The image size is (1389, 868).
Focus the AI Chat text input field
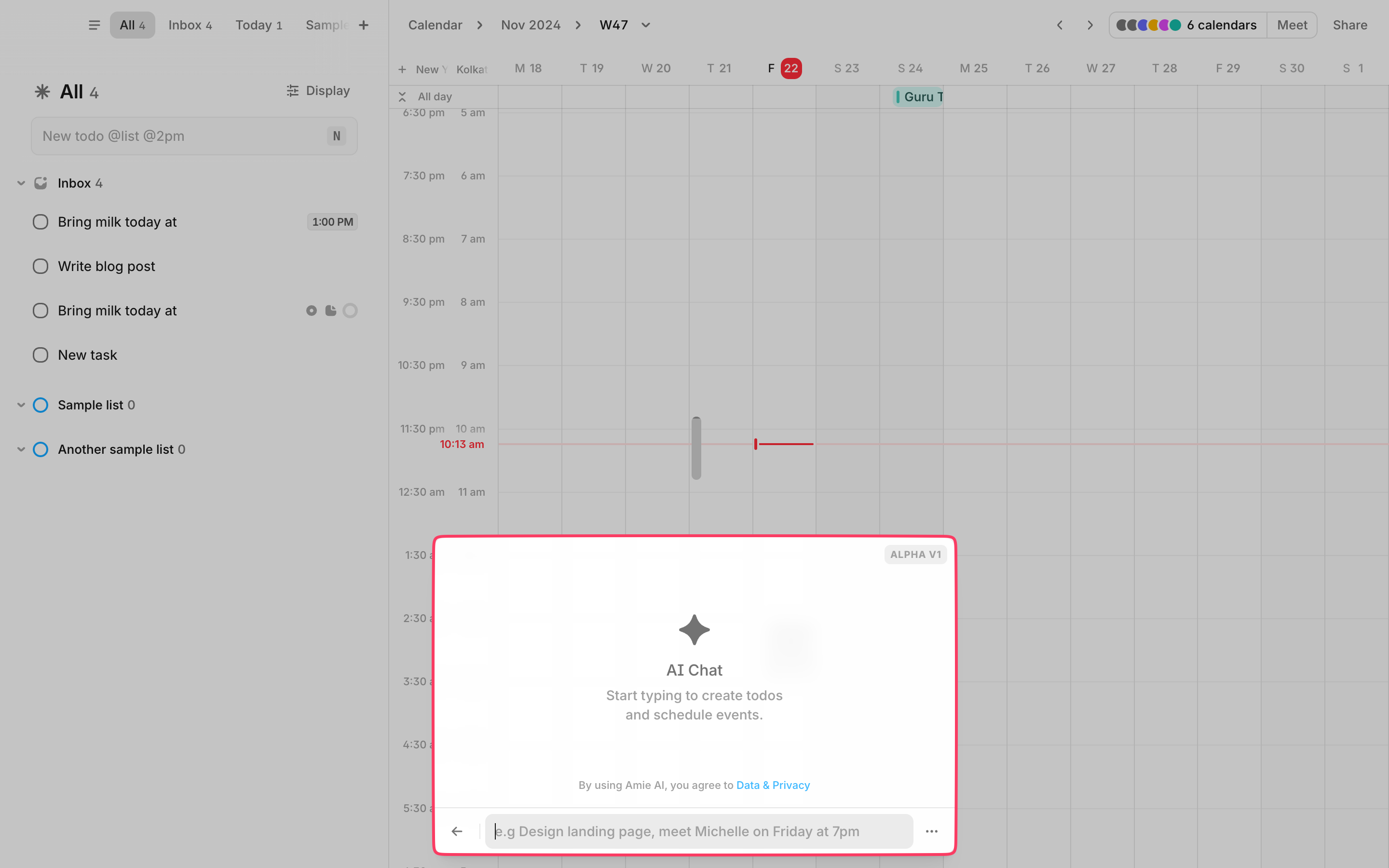pyautogui.click(x=698, y=831)
